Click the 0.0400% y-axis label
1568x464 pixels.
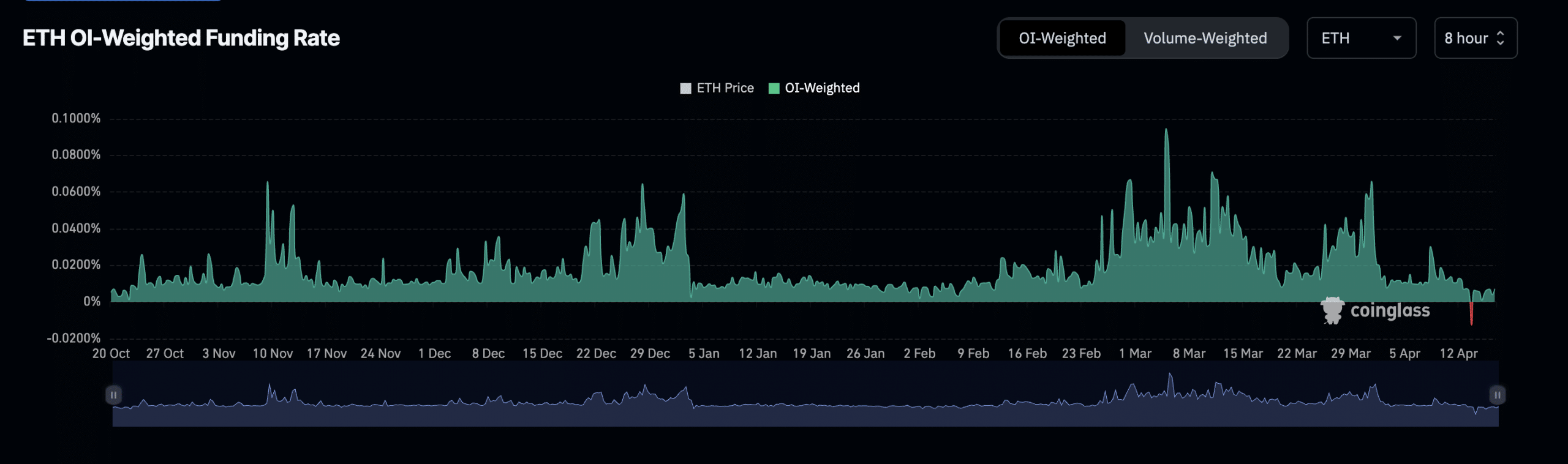point(76,228)
